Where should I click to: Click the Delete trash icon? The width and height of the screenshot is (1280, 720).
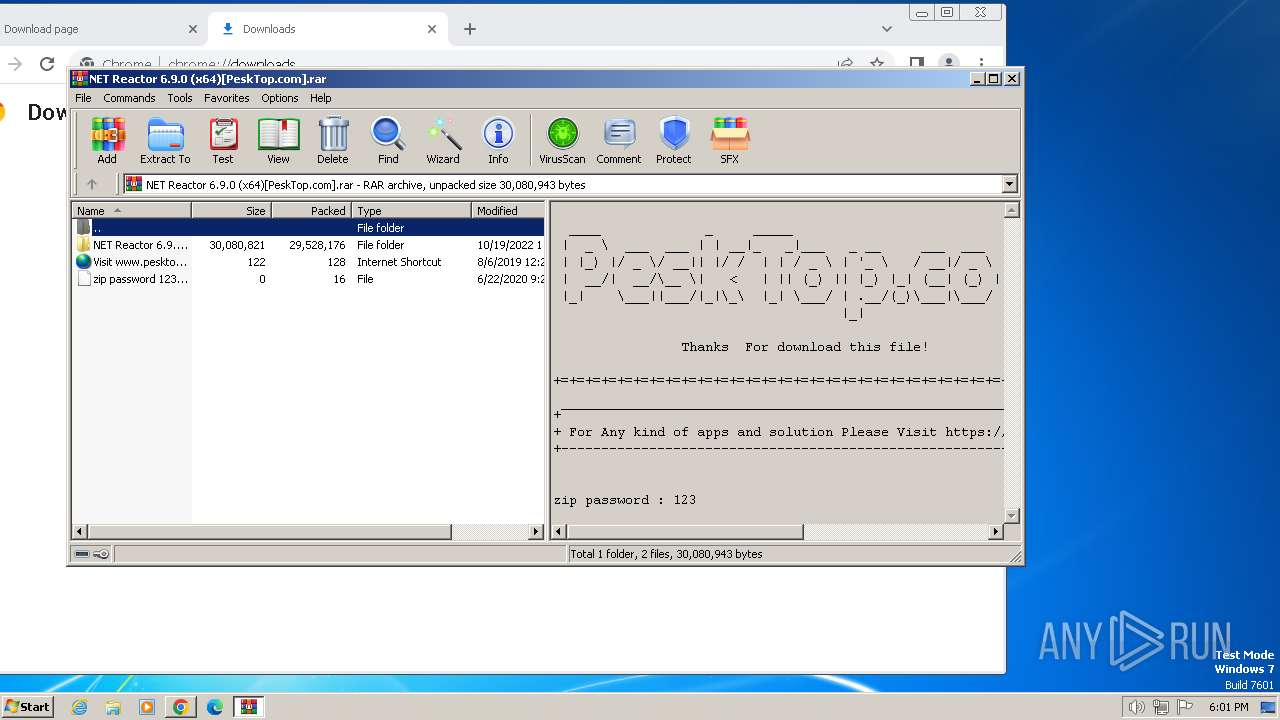[x=333, y=140]
